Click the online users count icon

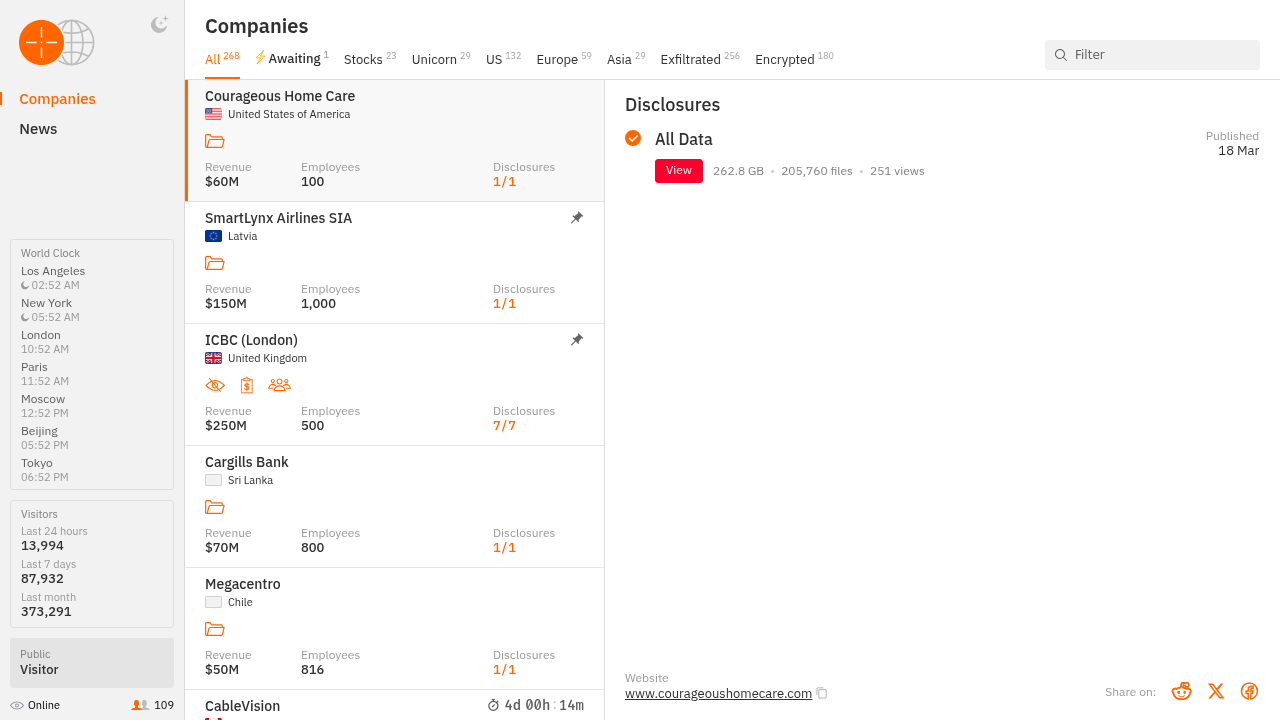[140, 705]
